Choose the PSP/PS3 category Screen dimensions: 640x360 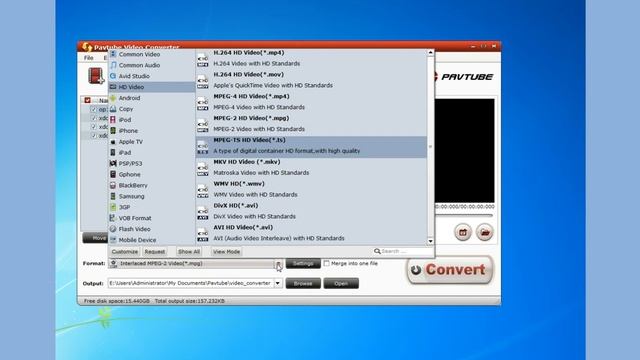(x=151, y=164)
